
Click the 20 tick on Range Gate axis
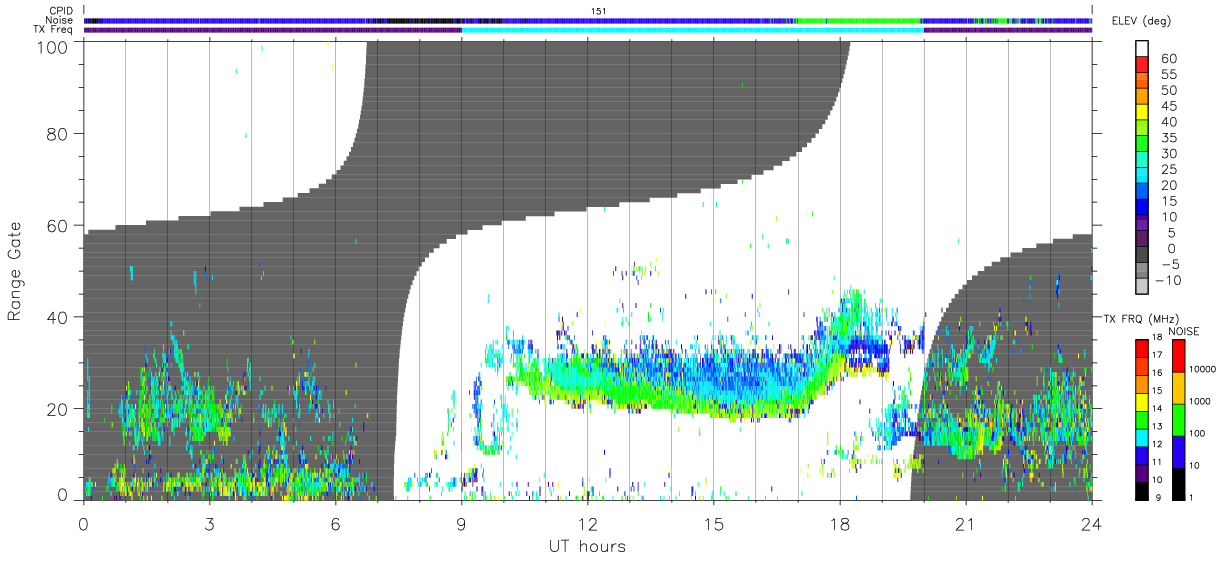(x=57, y=409)
